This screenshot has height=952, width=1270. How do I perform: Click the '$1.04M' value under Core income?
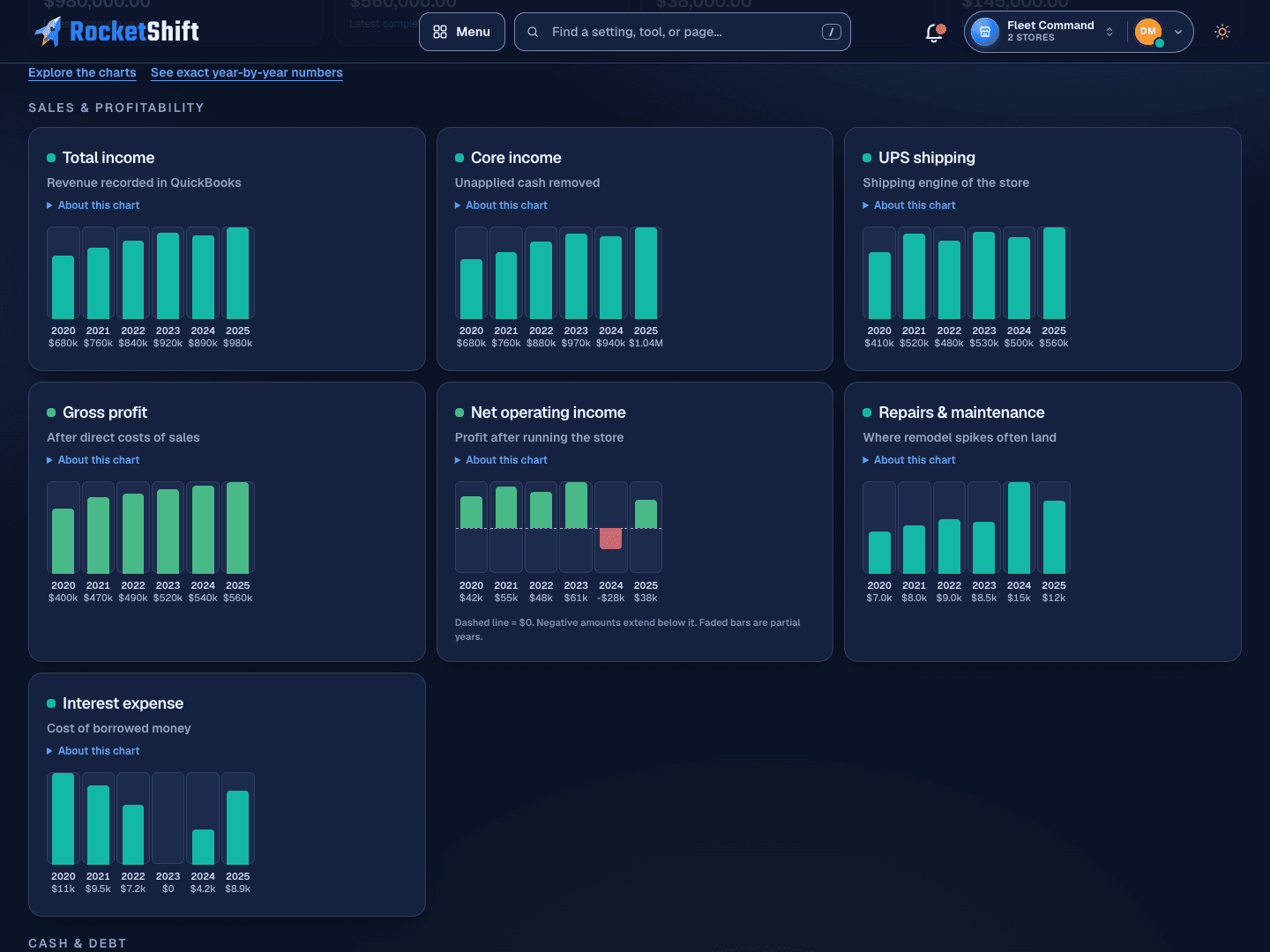(646, 344)
